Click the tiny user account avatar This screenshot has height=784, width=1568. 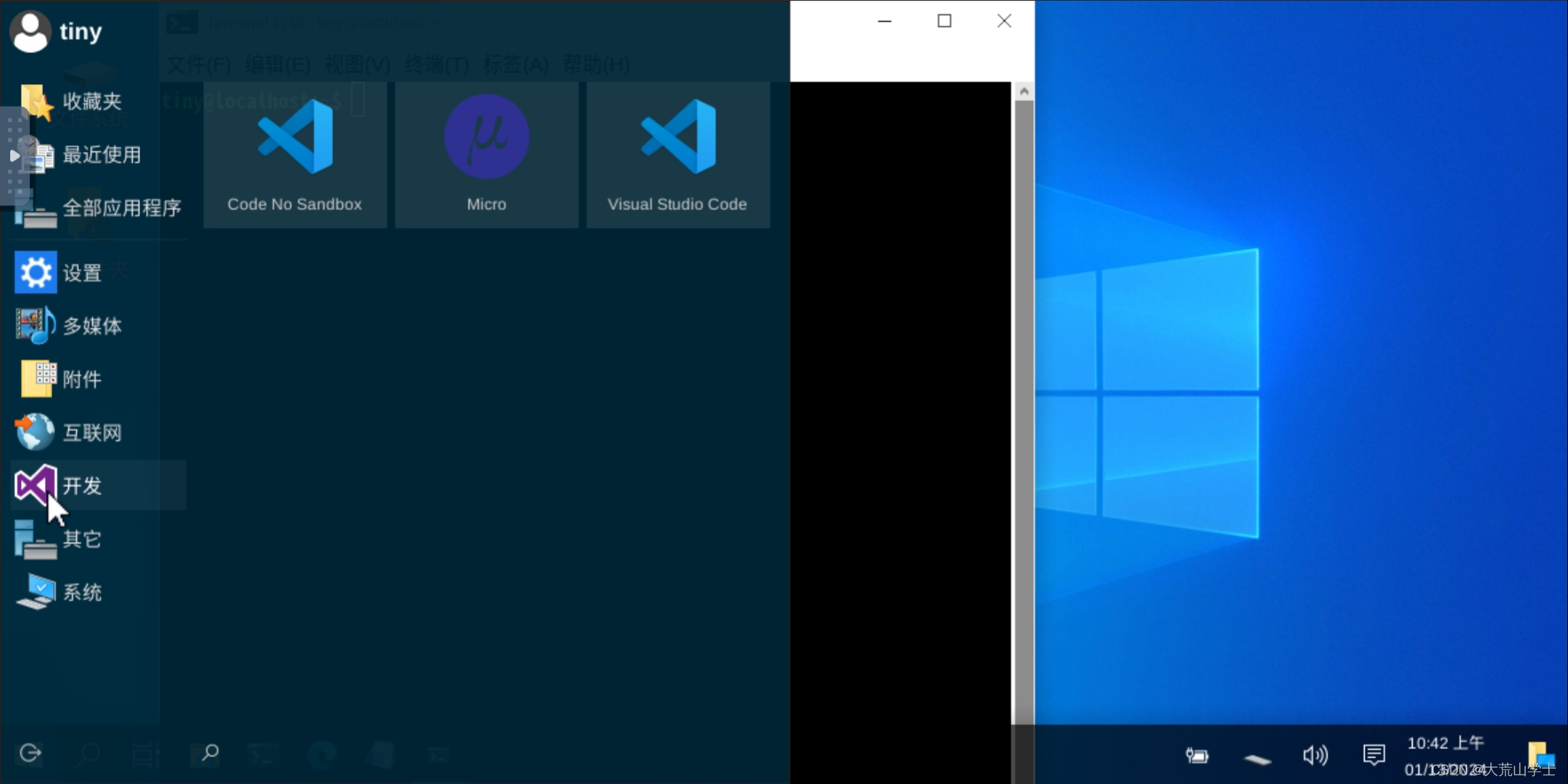pos(30,32)
